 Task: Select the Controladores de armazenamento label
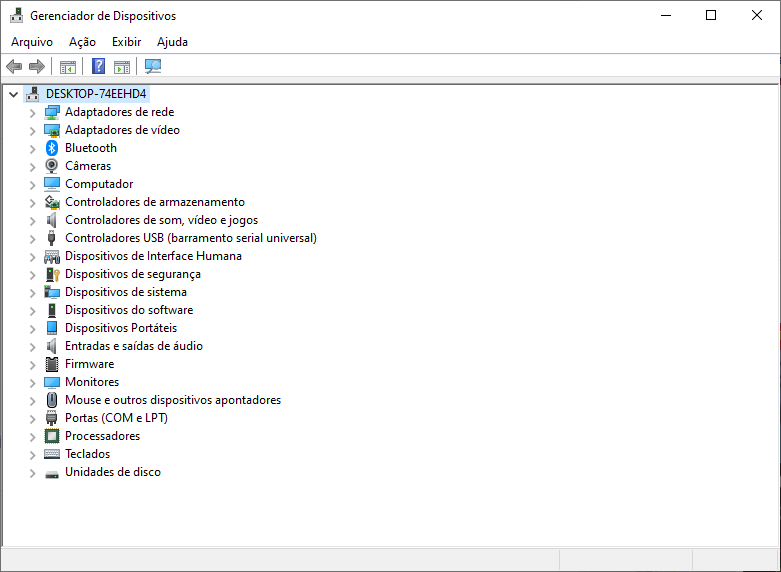pyautogui.click(x=155, y=202)
